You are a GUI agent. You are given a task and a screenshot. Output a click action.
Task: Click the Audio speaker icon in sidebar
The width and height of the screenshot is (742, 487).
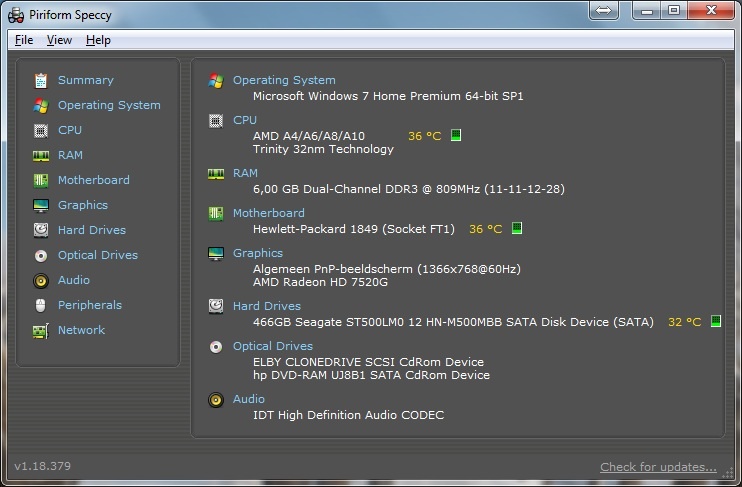(x=41, y=281)
